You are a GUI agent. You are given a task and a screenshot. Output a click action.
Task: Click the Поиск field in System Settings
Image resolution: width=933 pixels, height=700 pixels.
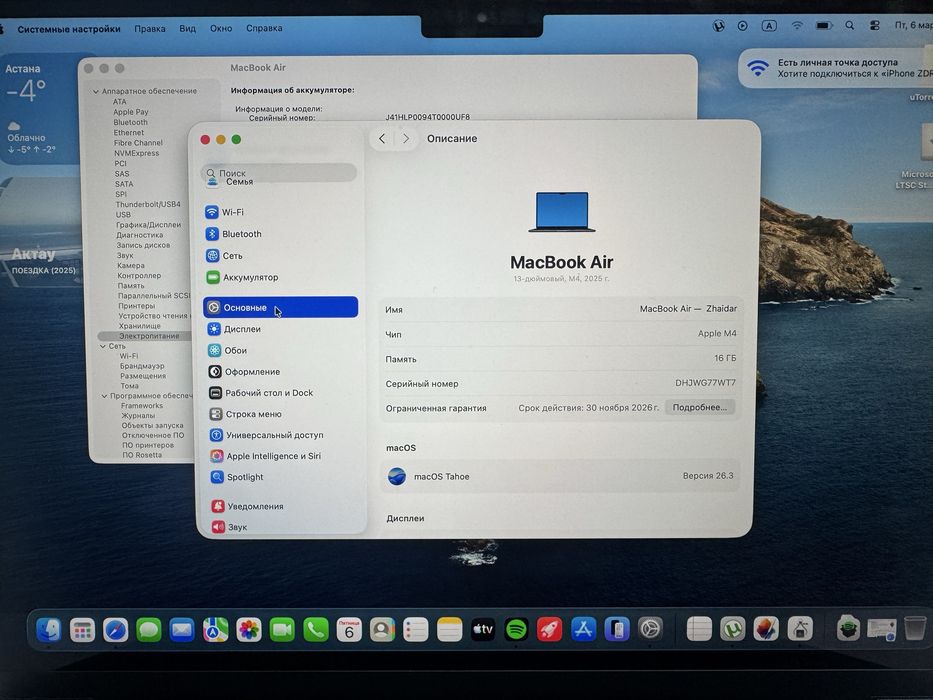pos(279,173)
